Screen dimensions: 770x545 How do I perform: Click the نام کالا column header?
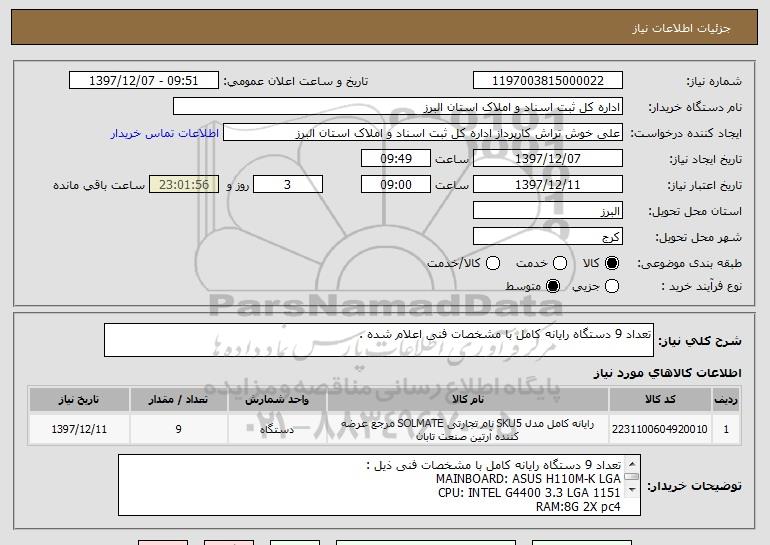(468, 400)
